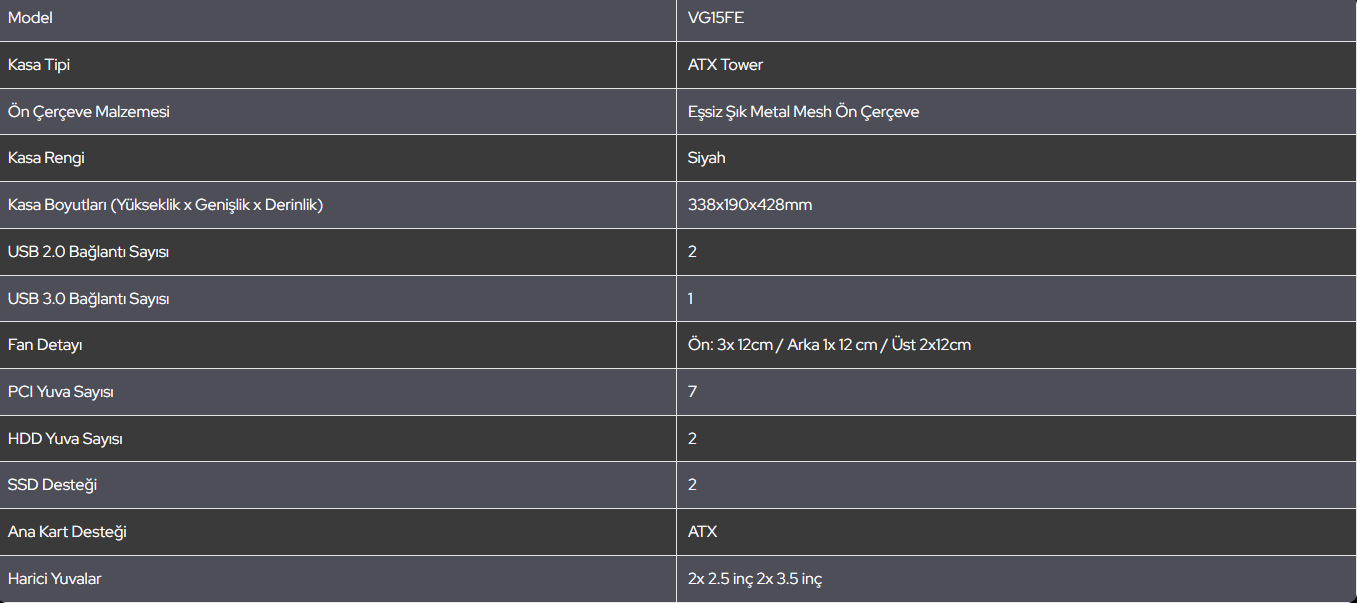Click PCI Yuva Sayısı label

coord(60,392)
